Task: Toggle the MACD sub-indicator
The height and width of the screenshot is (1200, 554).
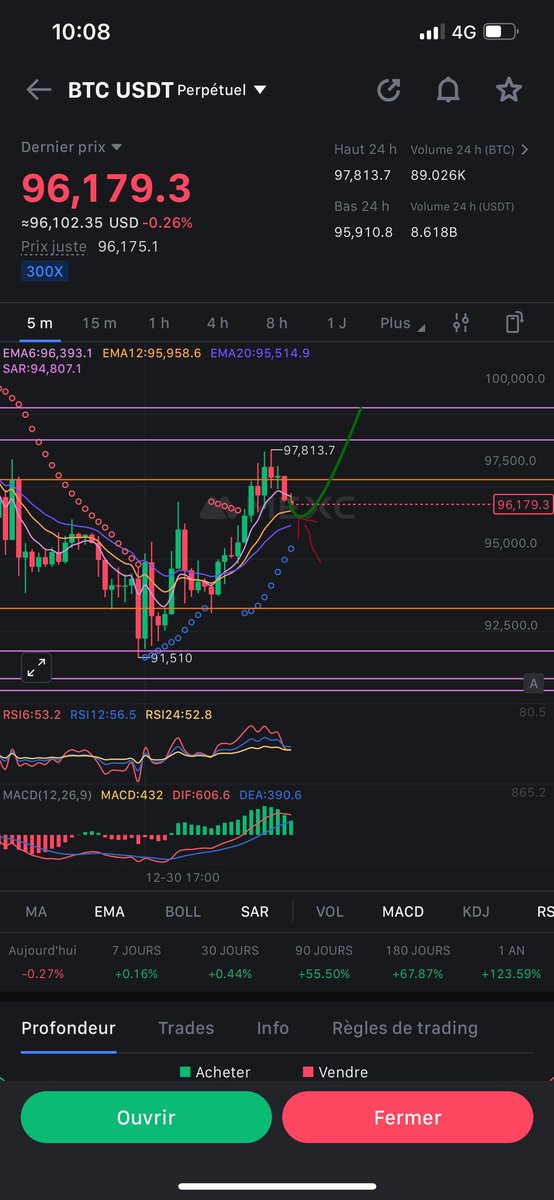Action: (403, 911)
